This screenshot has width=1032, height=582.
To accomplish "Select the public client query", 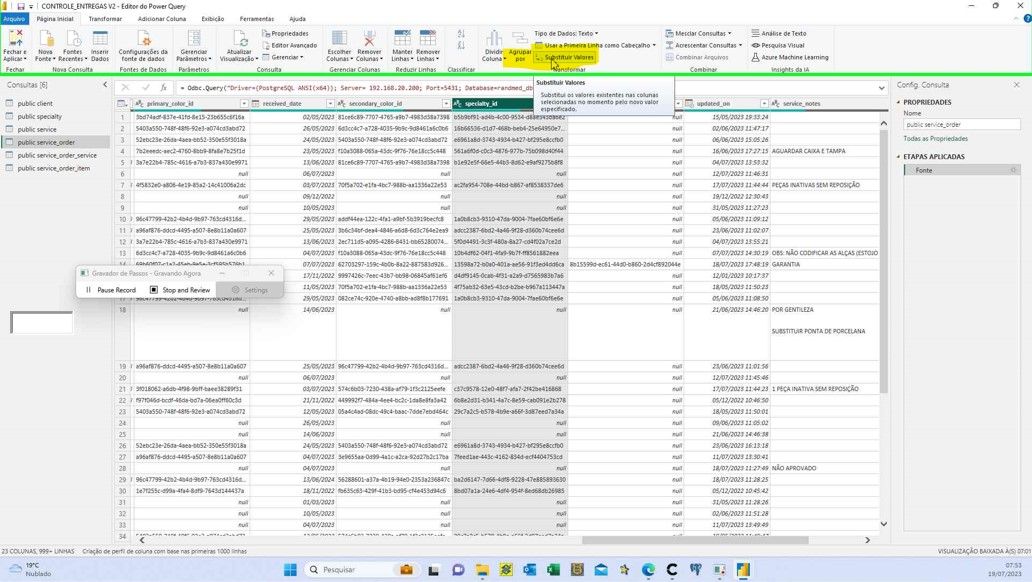I will (35, 103).
